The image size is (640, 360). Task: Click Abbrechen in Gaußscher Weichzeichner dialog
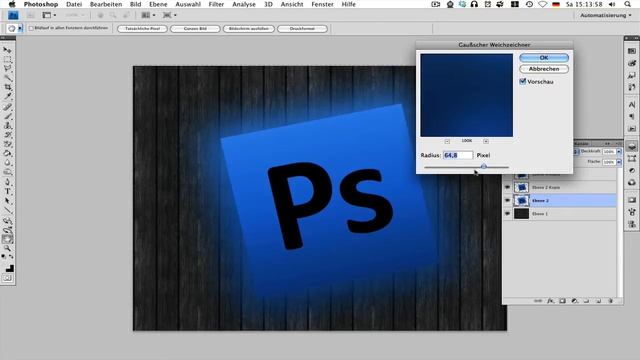click(x=544, y=69)
